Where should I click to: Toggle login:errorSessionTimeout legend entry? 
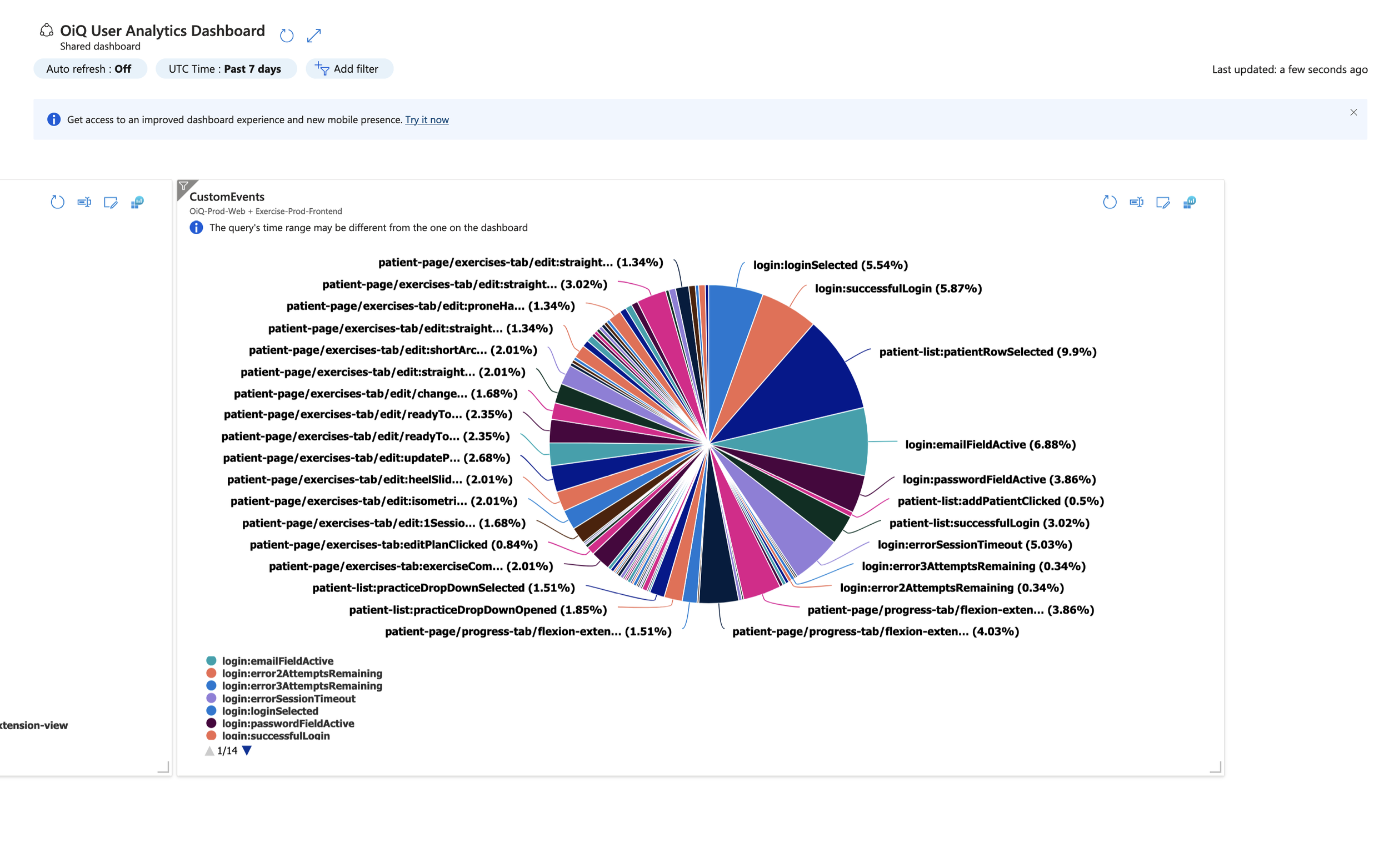[288, 699]
